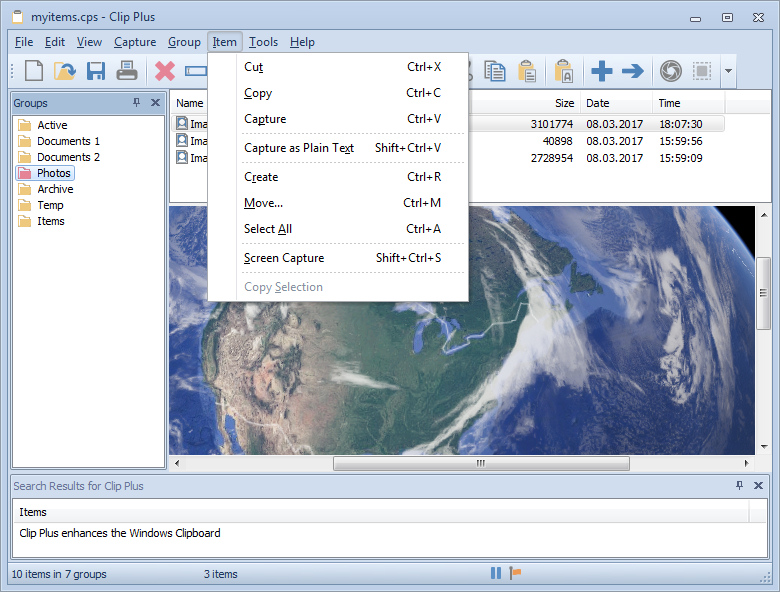Expand the toolbar overflow dropdown arrow

(728, 71)
